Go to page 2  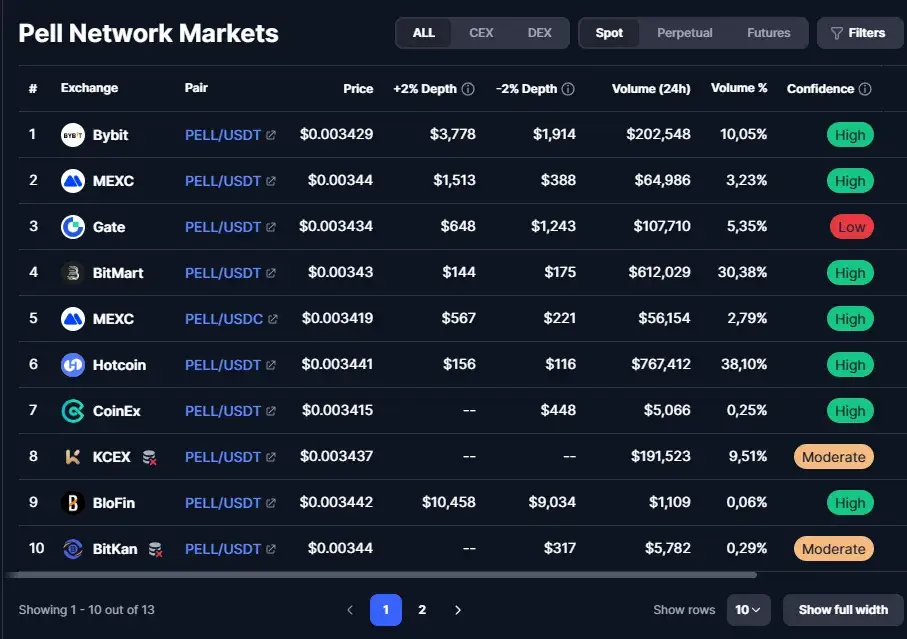(422, 610)
